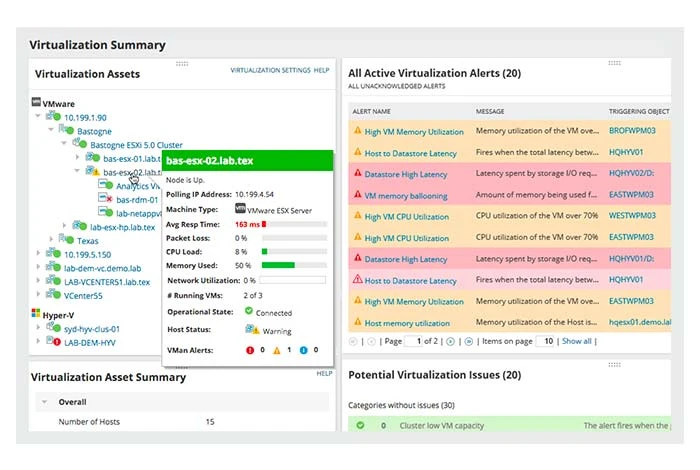Click the '2 of 3' running VMs value
The width and height of the screenshot is (700, 470).
(x=253, y=295)
